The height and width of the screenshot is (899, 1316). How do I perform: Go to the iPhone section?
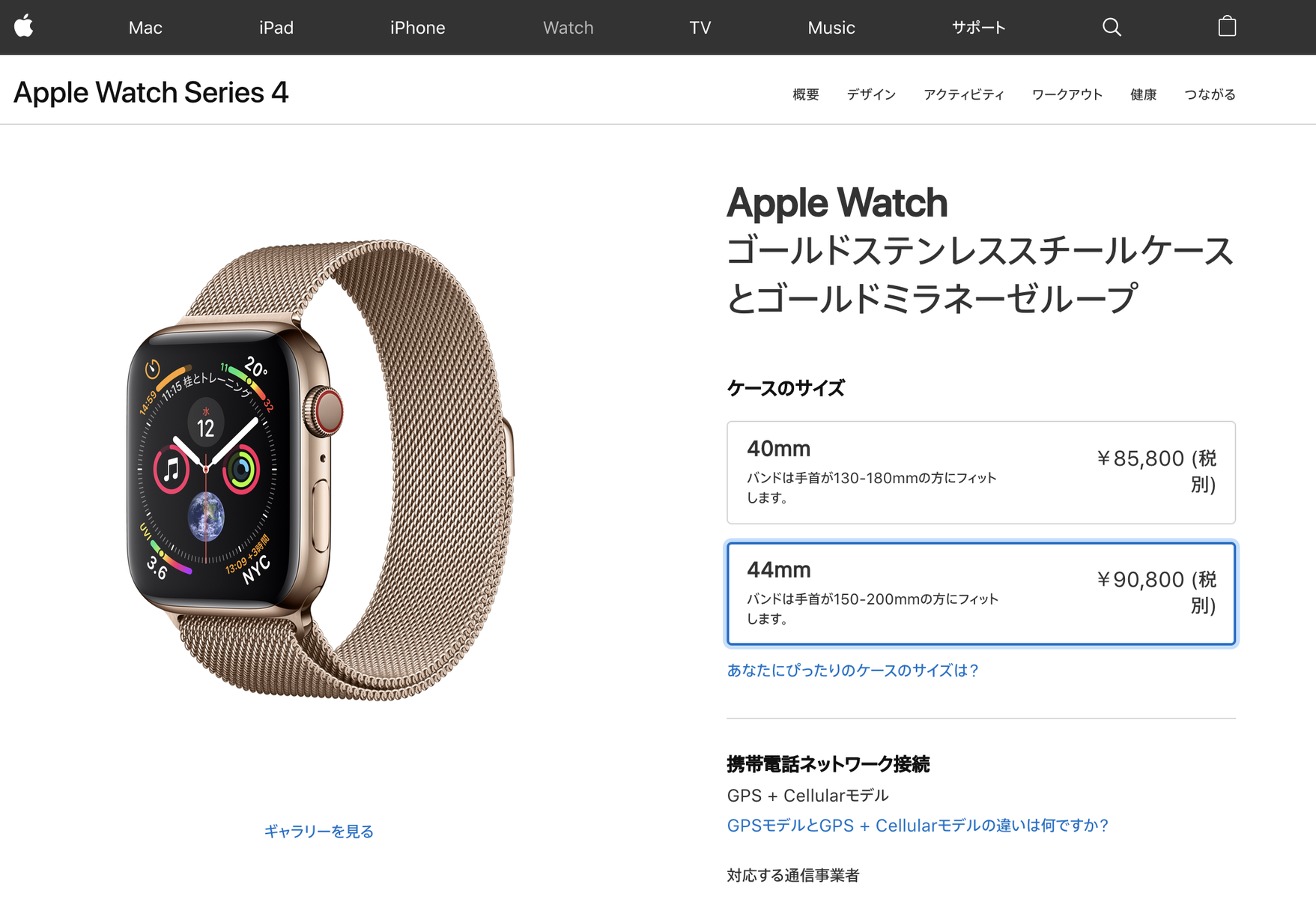click(417, 28)
